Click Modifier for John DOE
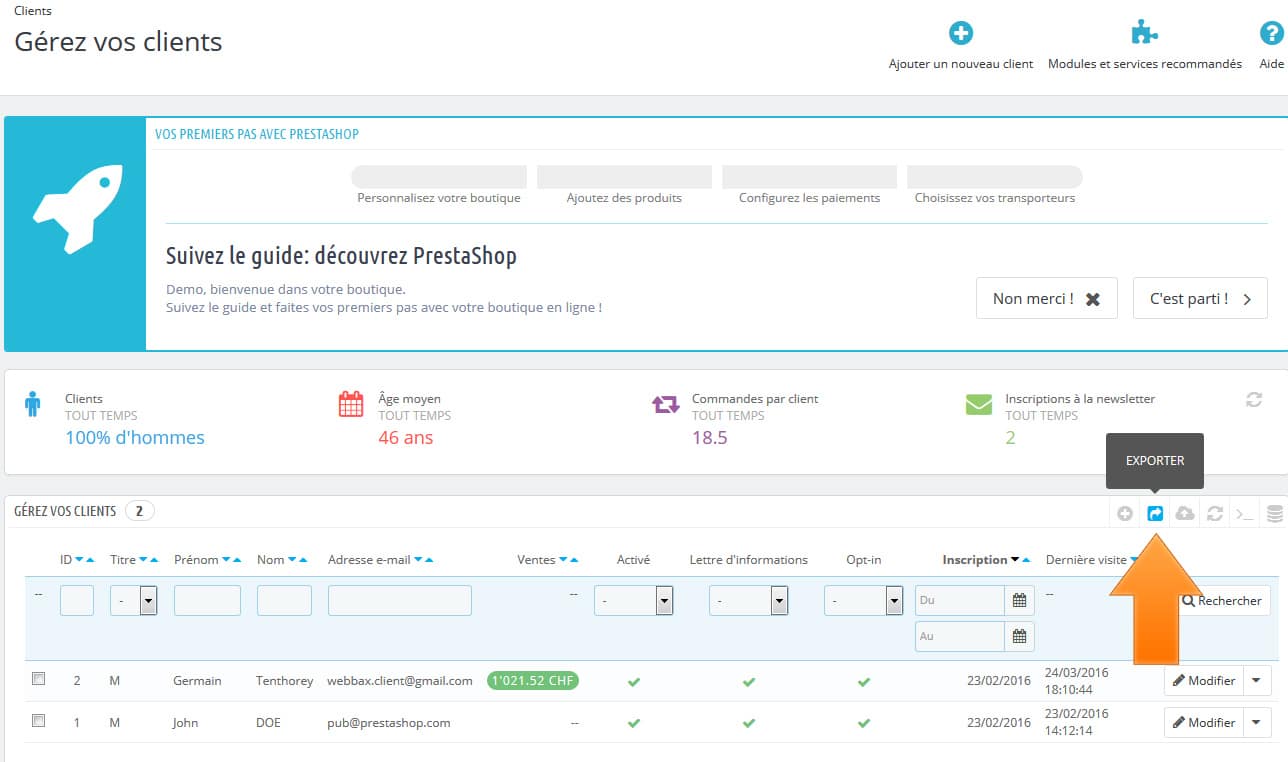This screenshot has height=762, width=1288. click(1204, 722)
